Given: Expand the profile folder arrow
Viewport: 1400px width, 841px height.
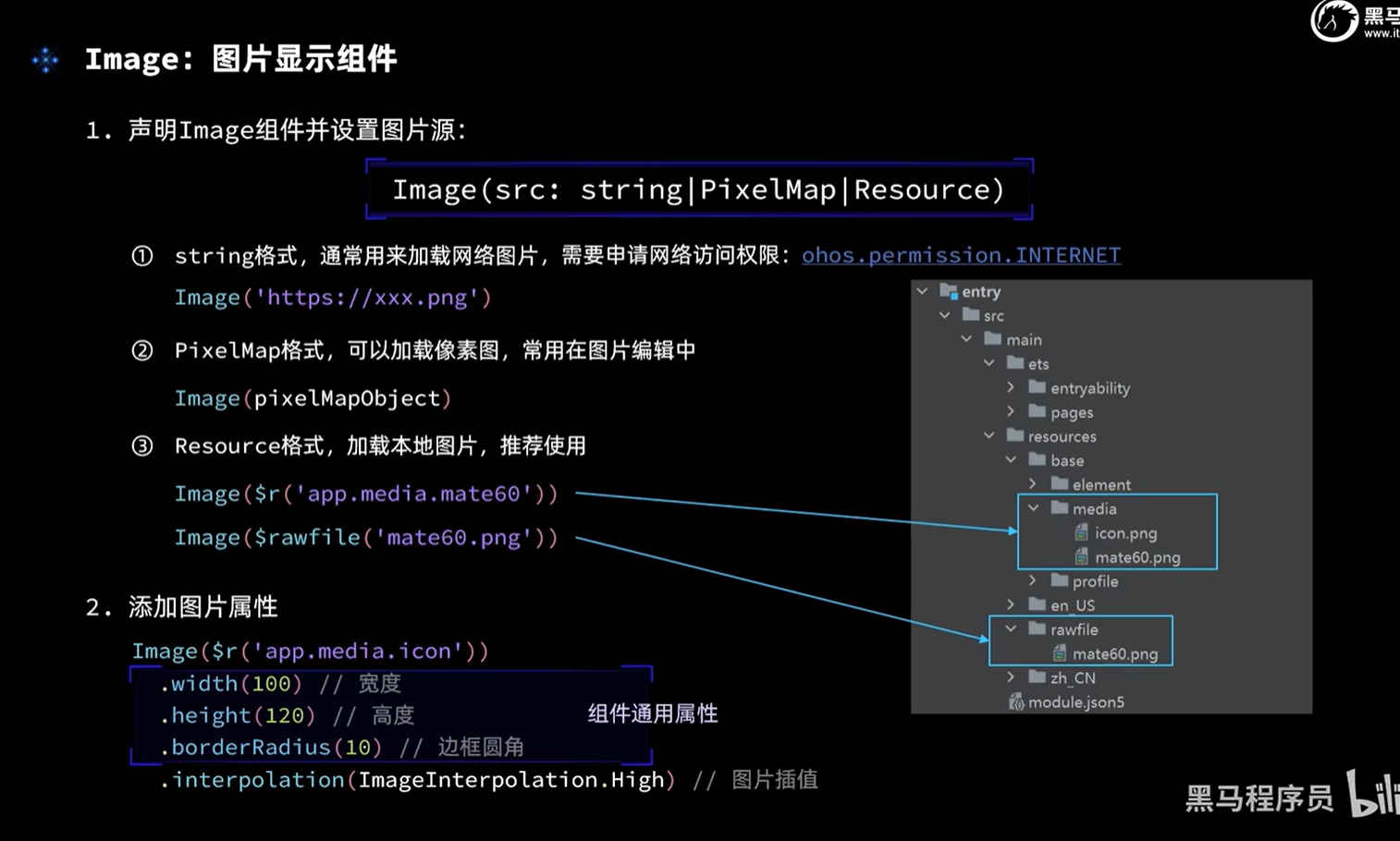Looking at the screenshot, I should point(1033,580).
